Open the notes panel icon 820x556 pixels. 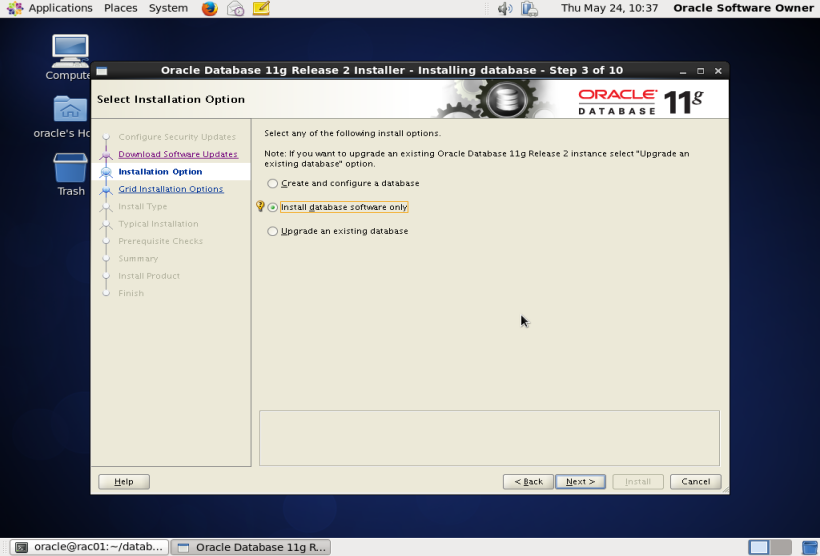click(261, 8)
